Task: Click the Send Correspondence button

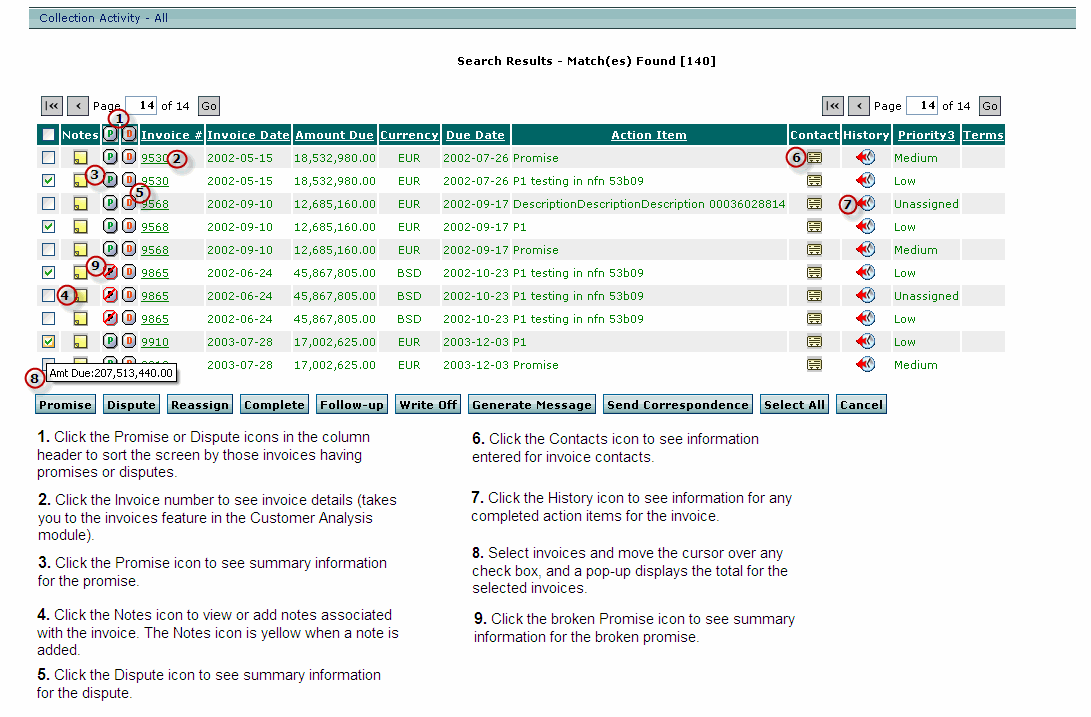Action: pyautogui.click(x=678, y=404)
